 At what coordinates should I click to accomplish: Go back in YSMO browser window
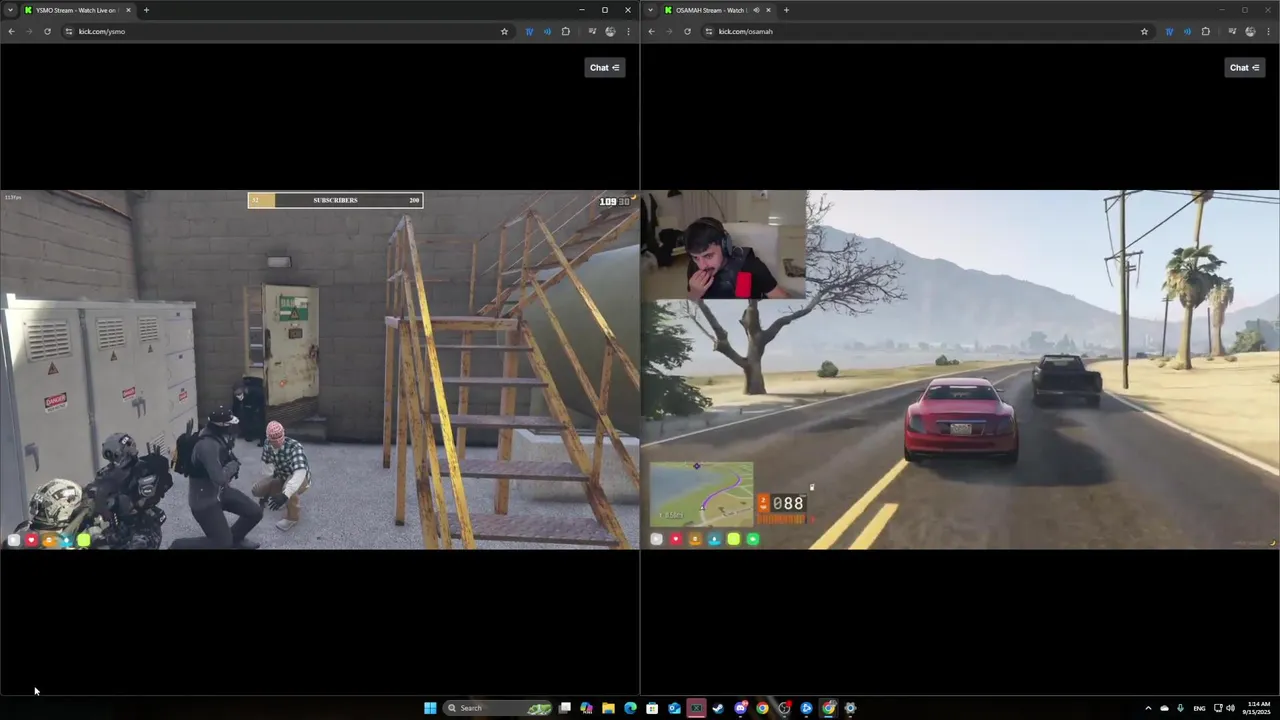tap(11, 31)
